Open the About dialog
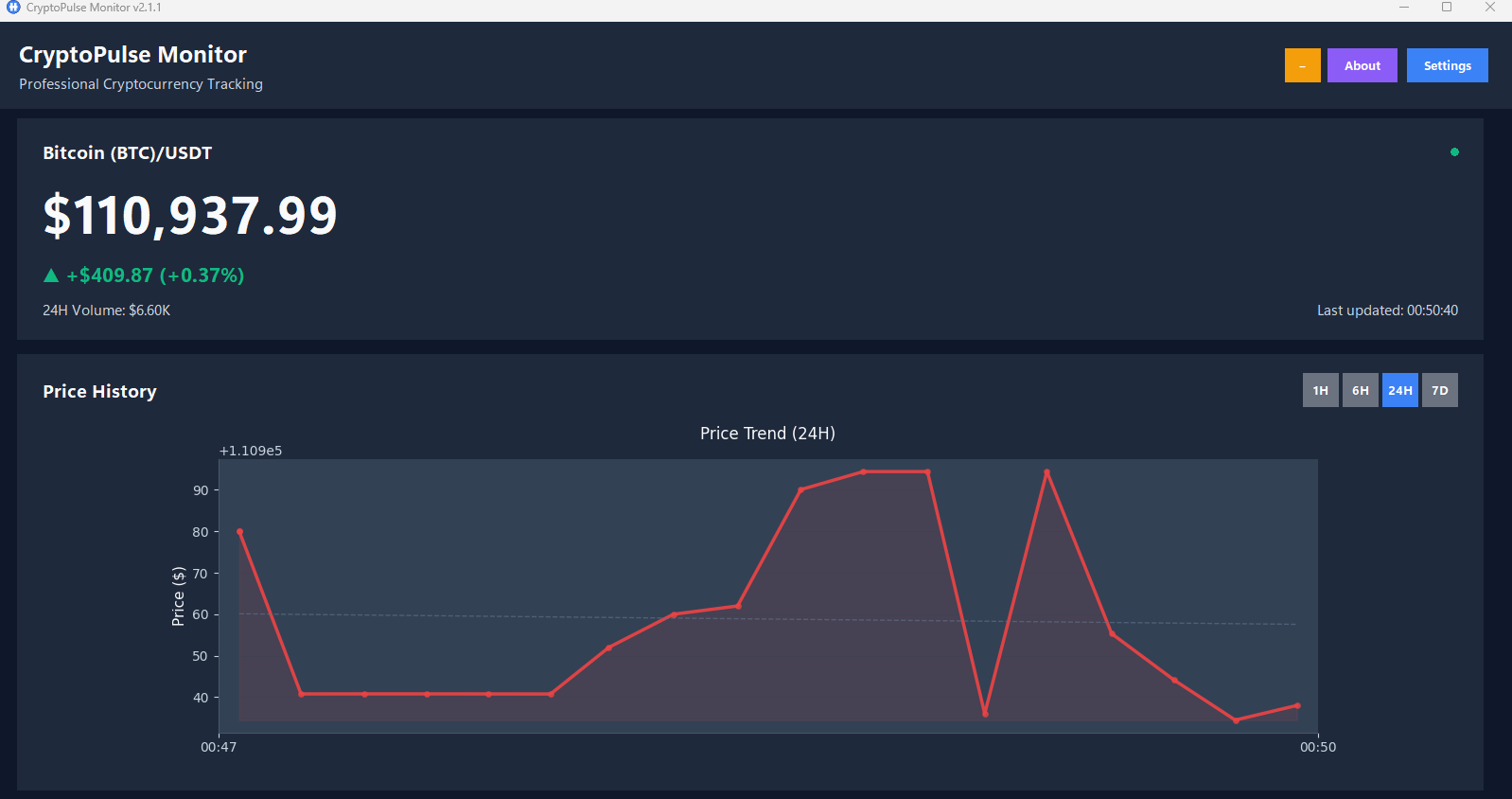The image size is (1512, 799). click(1363, 65)
